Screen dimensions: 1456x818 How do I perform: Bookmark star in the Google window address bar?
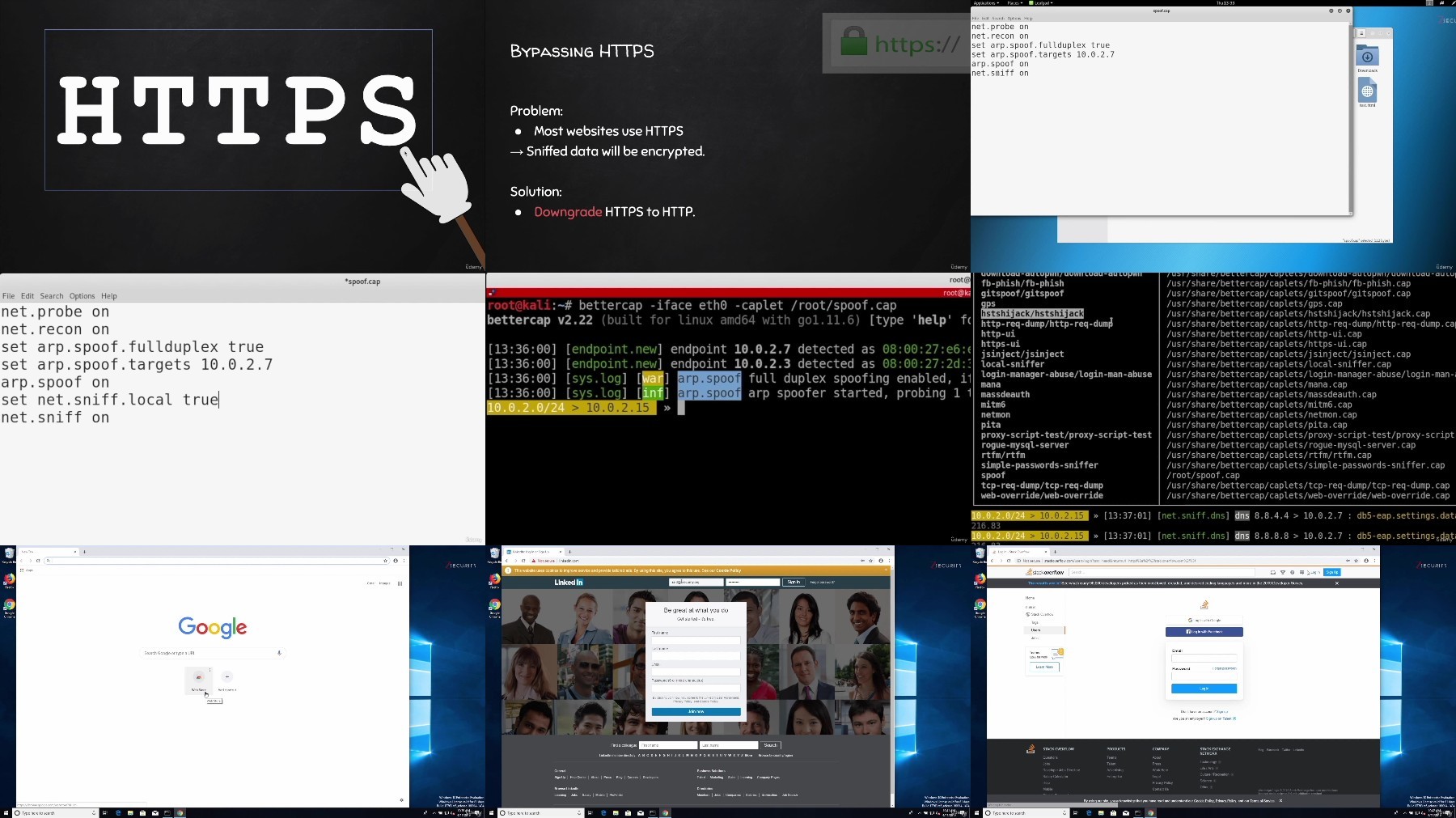[x=385, y=561]
